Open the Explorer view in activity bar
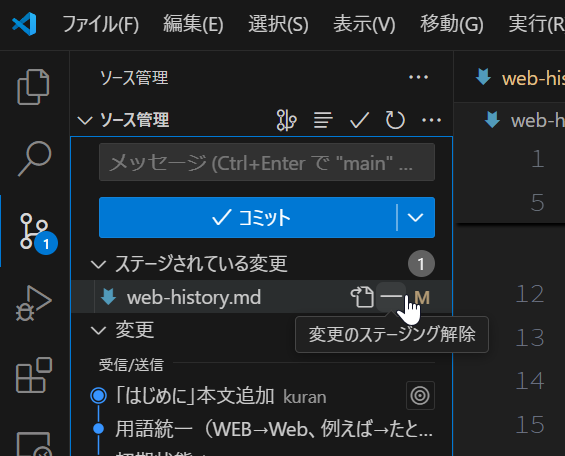 point(33,87)
